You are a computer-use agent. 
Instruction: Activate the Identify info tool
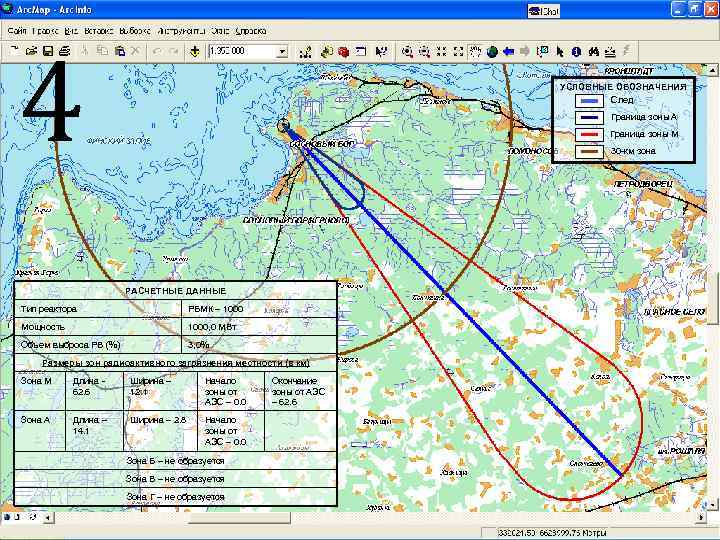point(577,52)
